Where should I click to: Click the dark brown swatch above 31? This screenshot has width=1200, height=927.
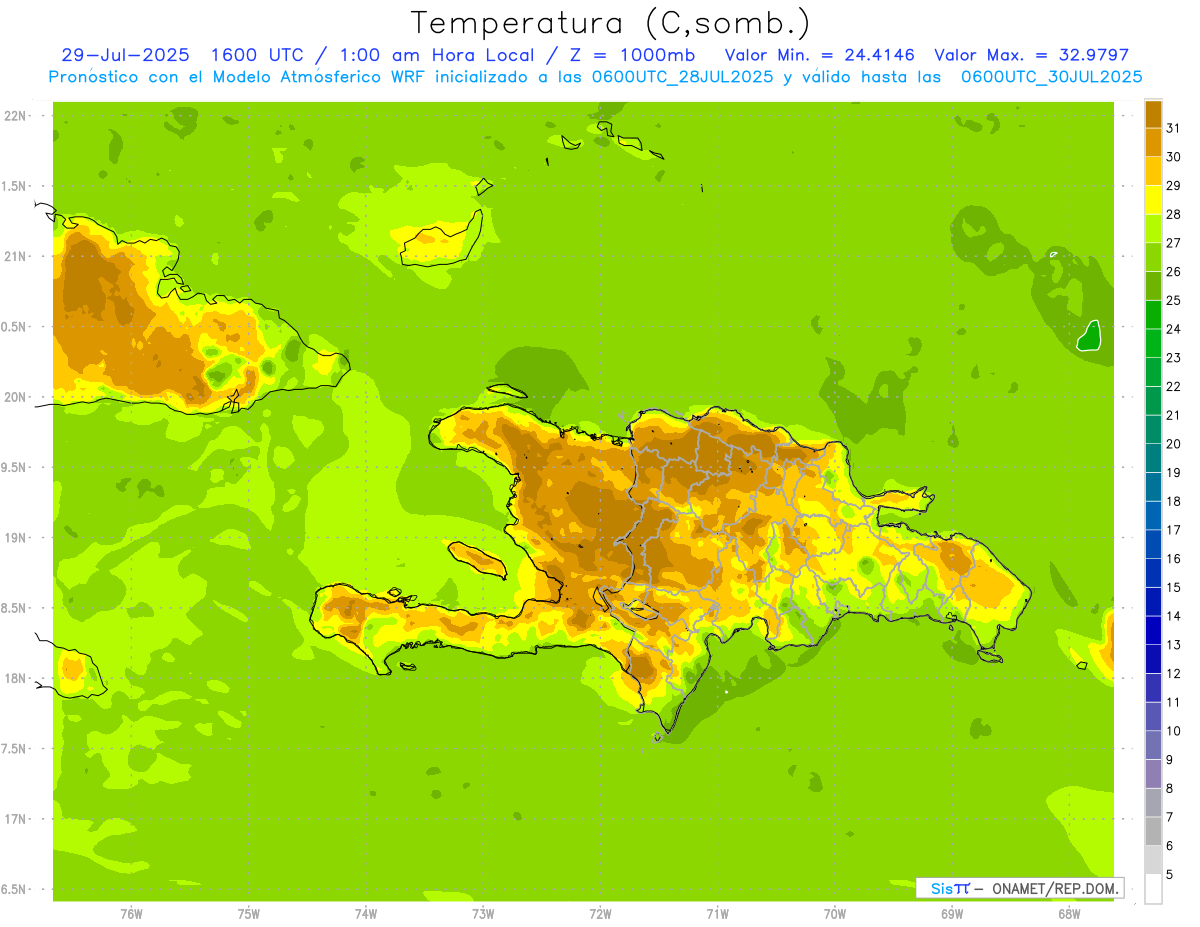pos(1153,114)
